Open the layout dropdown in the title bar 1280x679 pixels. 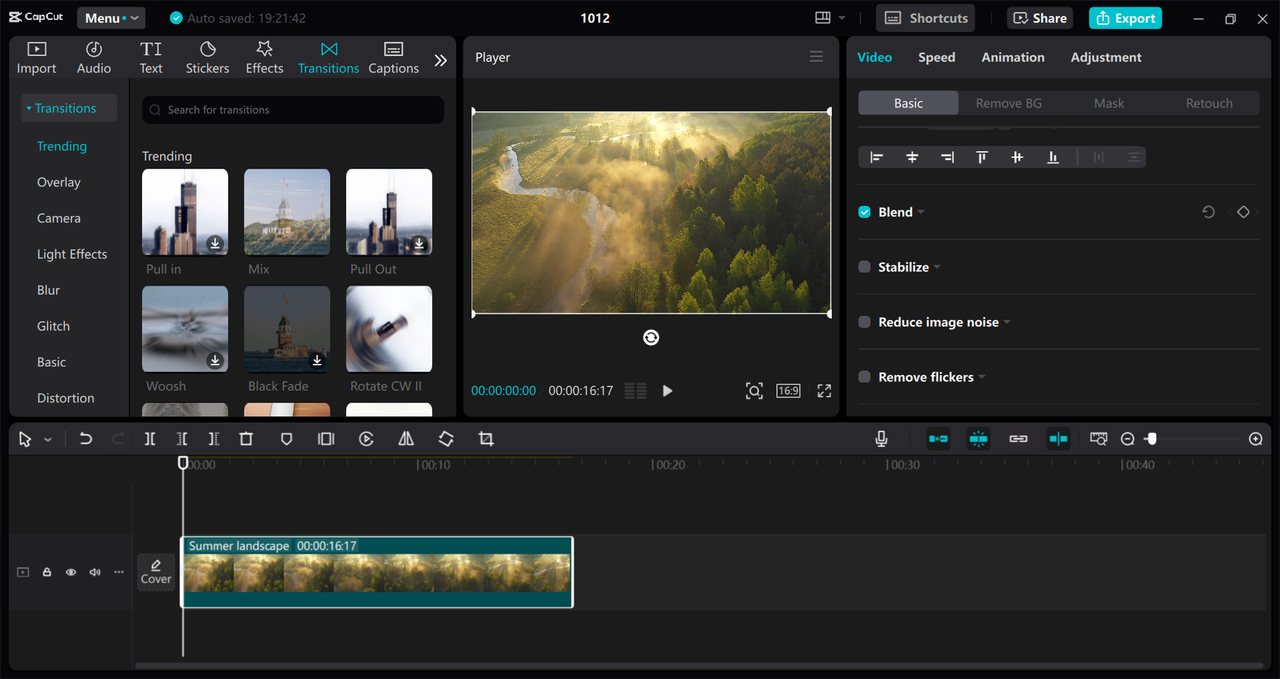coord(829,18)
